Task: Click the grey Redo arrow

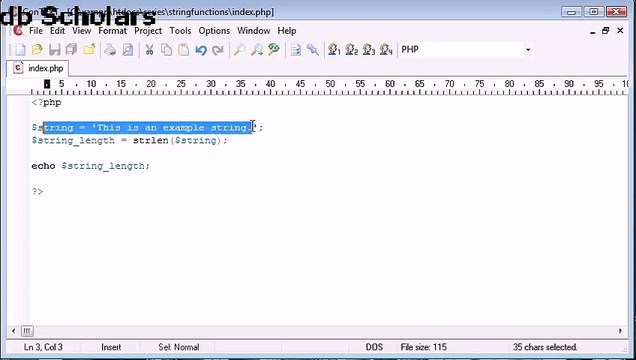Action: point(218,50)
